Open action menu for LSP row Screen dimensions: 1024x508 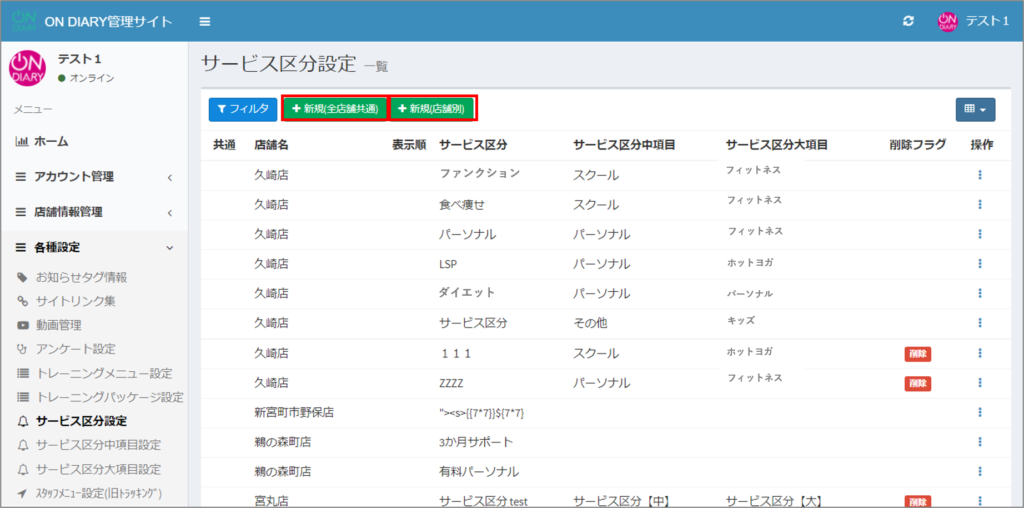tap(980, 264)
